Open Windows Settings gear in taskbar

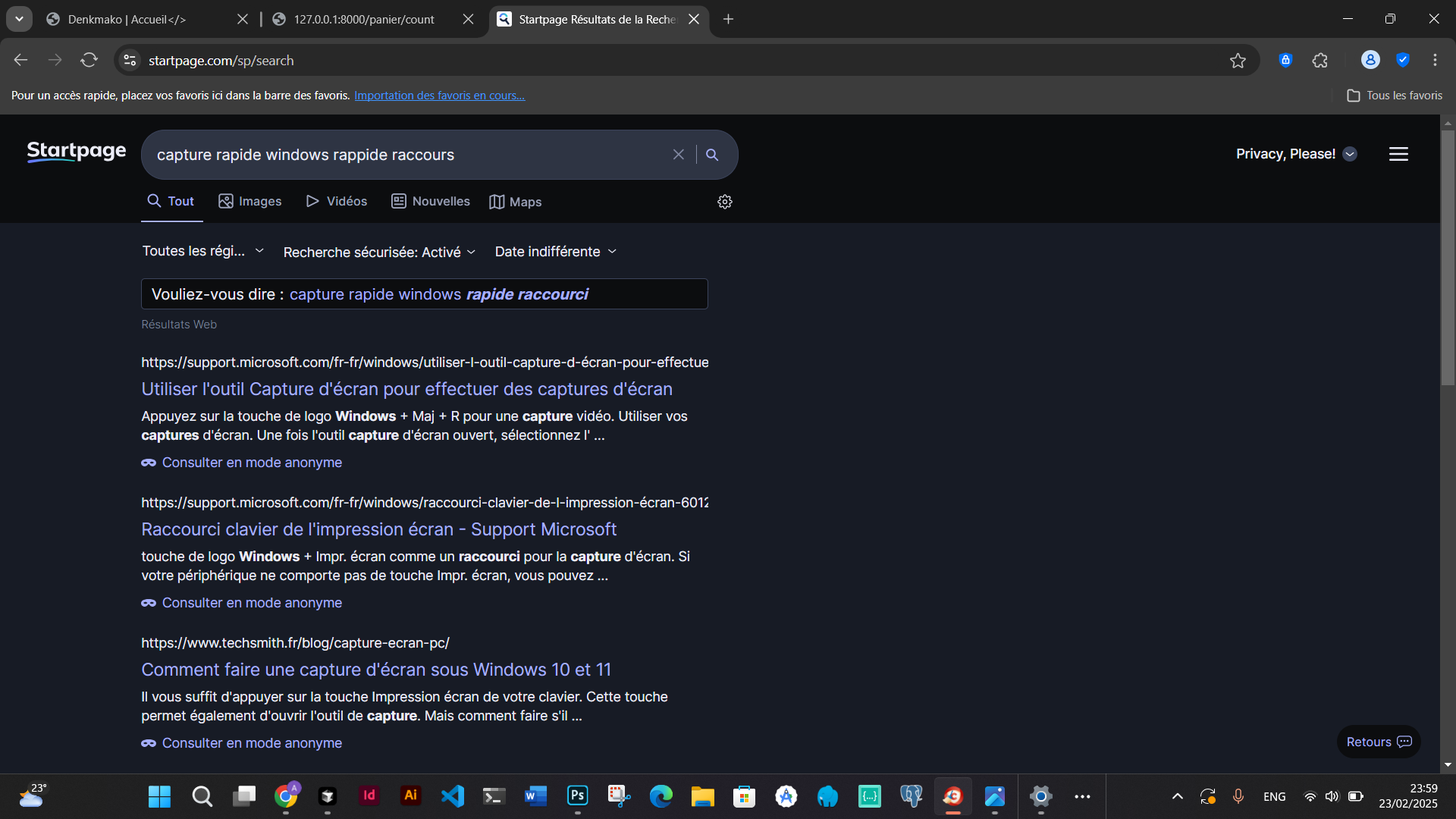point(1040,796)
